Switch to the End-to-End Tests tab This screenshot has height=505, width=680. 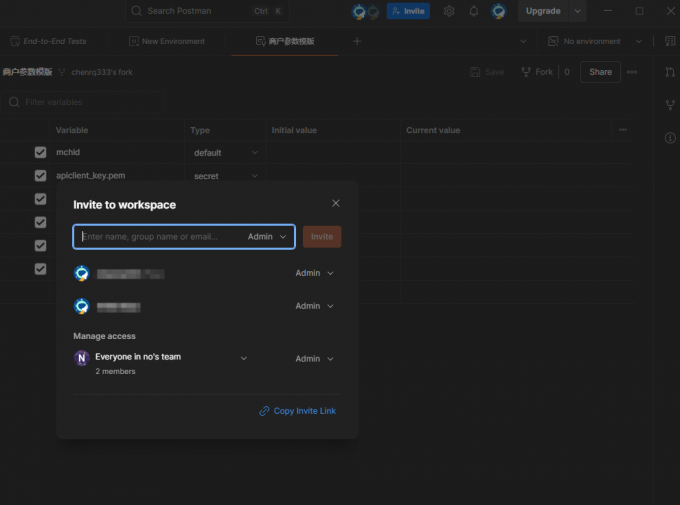48,41
